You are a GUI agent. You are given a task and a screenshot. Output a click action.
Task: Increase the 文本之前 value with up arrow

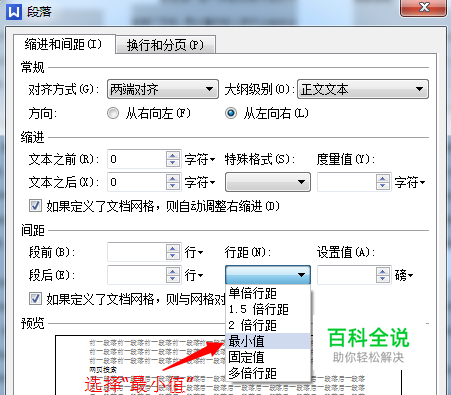click(173, 155)
